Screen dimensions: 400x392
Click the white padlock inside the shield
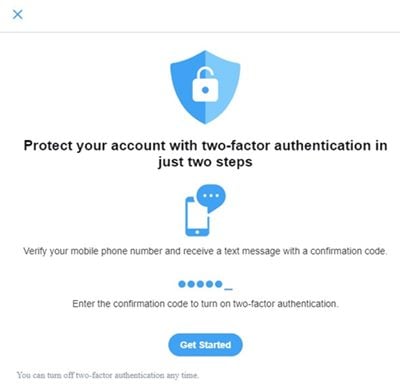pos(205,85)
